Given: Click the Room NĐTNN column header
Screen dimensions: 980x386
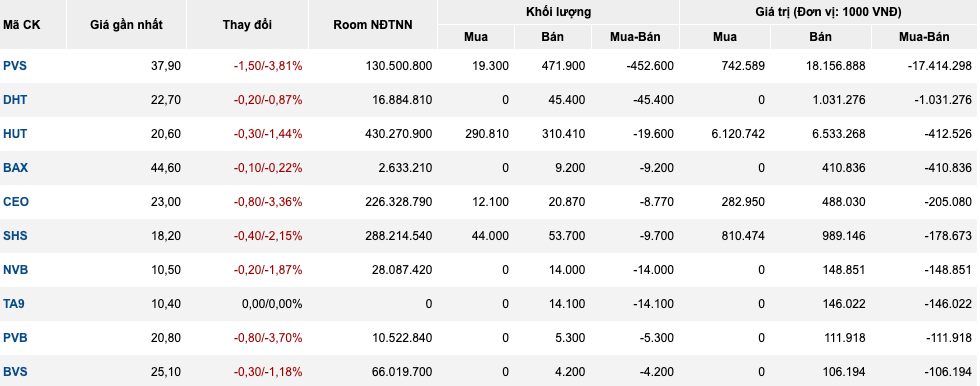Looking at the screenshot, I should point(372,25).
